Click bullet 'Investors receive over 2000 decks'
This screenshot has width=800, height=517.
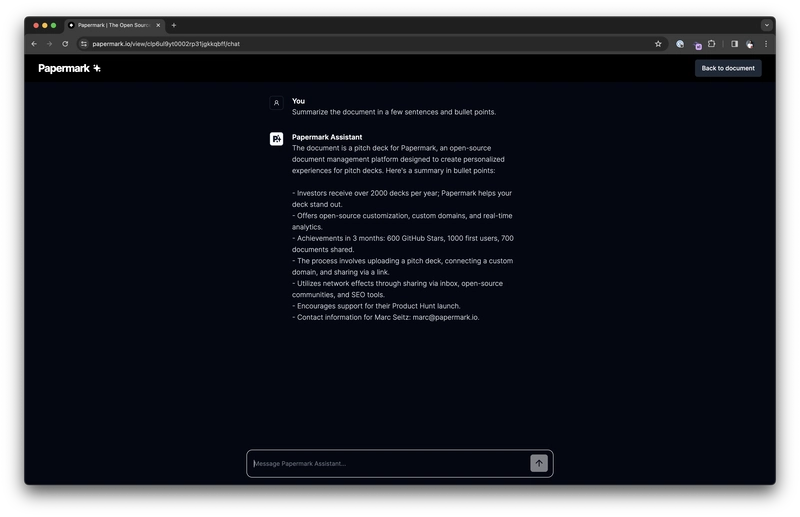click(402, 199)
